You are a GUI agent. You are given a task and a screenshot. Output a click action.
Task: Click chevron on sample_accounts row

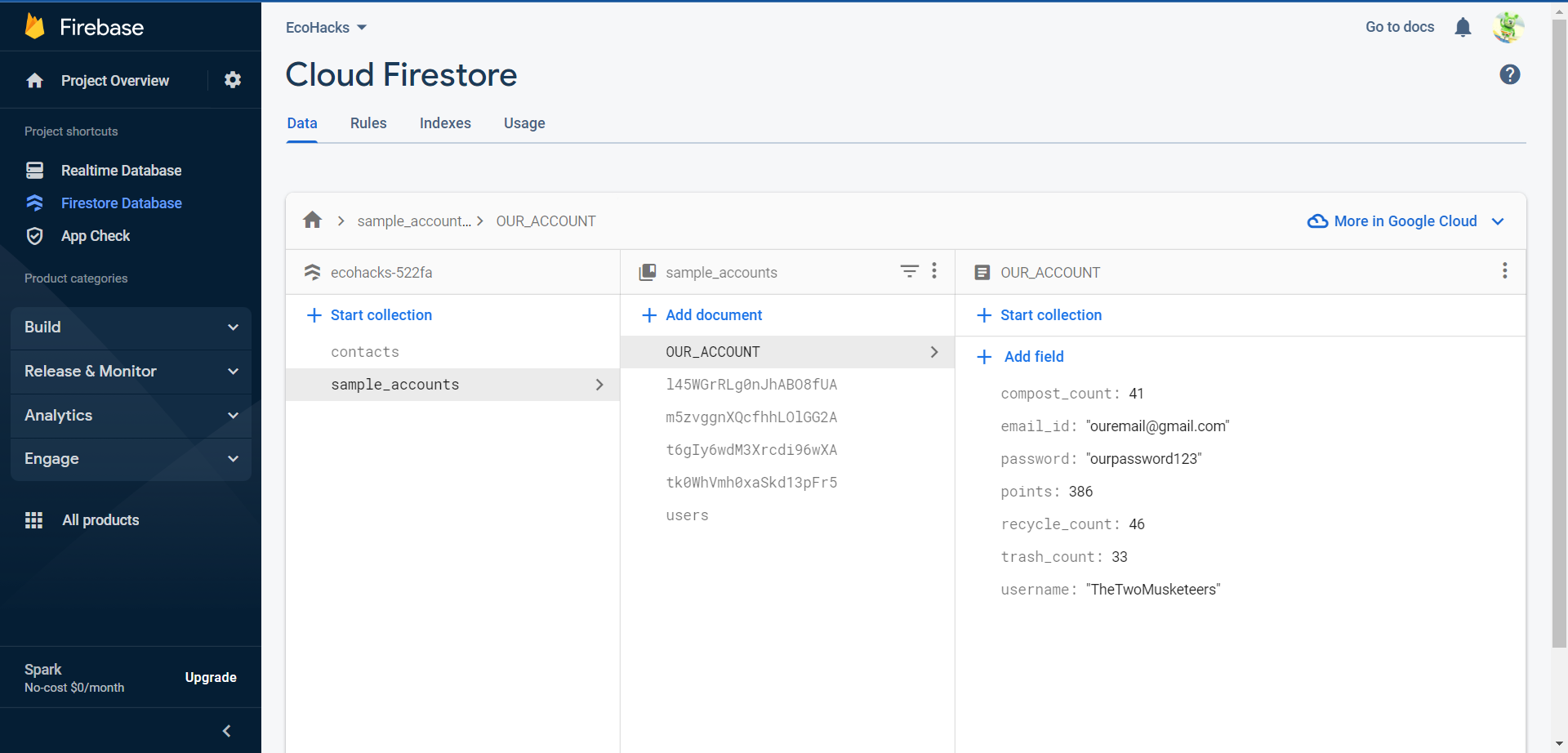pos(599,385)
